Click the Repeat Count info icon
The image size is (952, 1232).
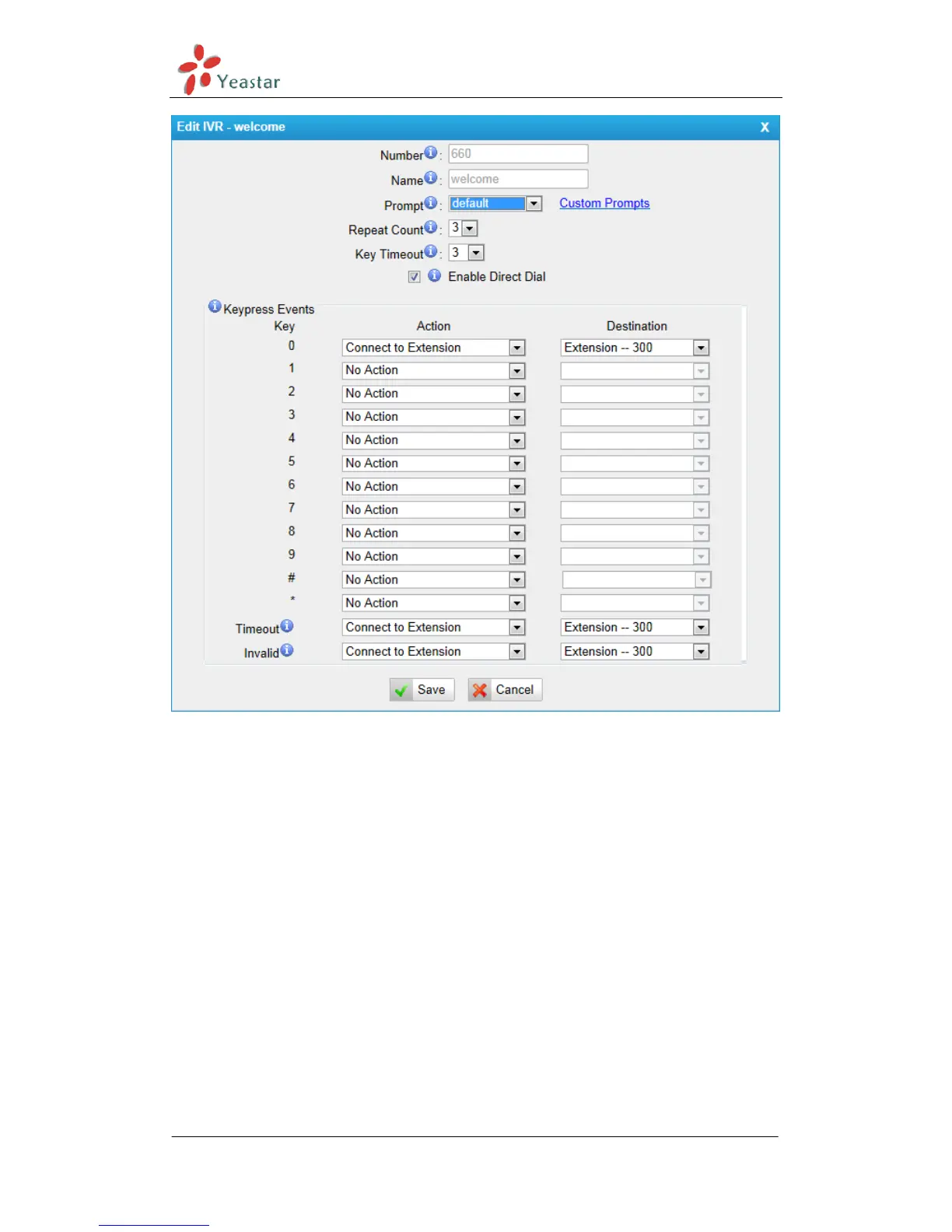click(430, 227)
